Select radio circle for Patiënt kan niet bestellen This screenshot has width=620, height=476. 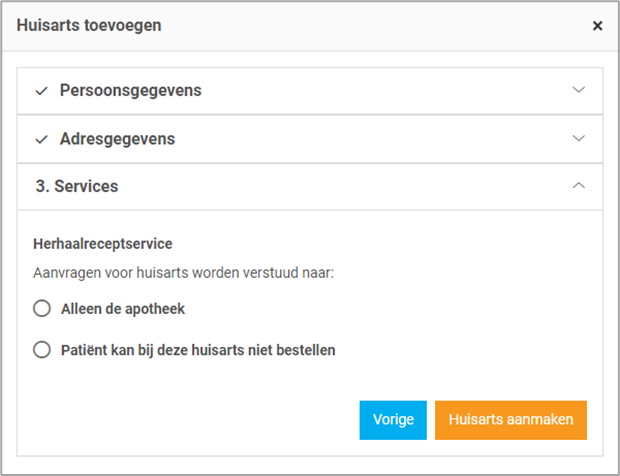[x=42, y=350]
